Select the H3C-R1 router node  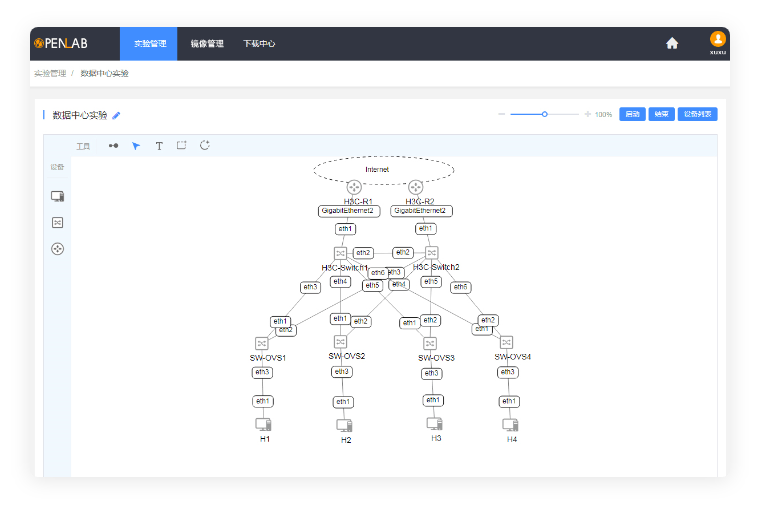click(x=354, y=187)
